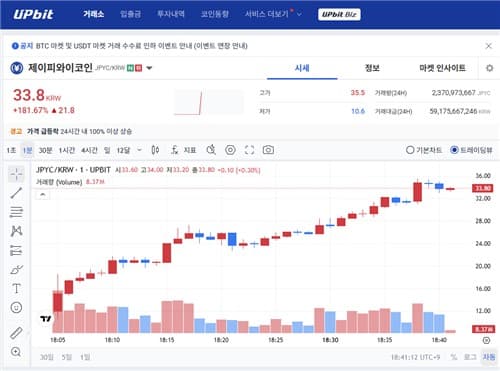Click the JPYC coin logo icon
This screenshot has height=371, width=500.
(x=17, y=68)
